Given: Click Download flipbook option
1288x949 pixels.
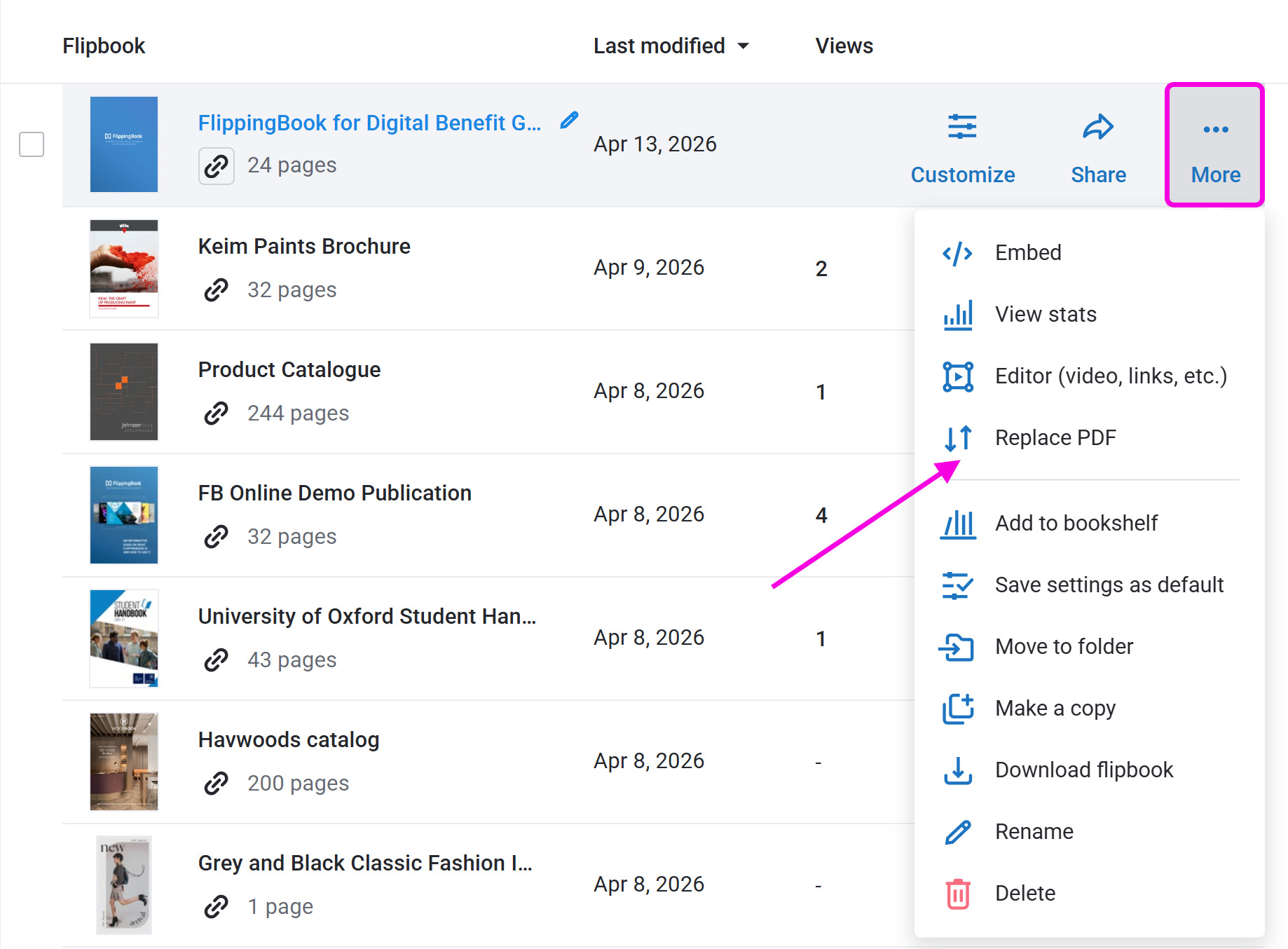Looking at the screenshot, I should click(1083, 770).
